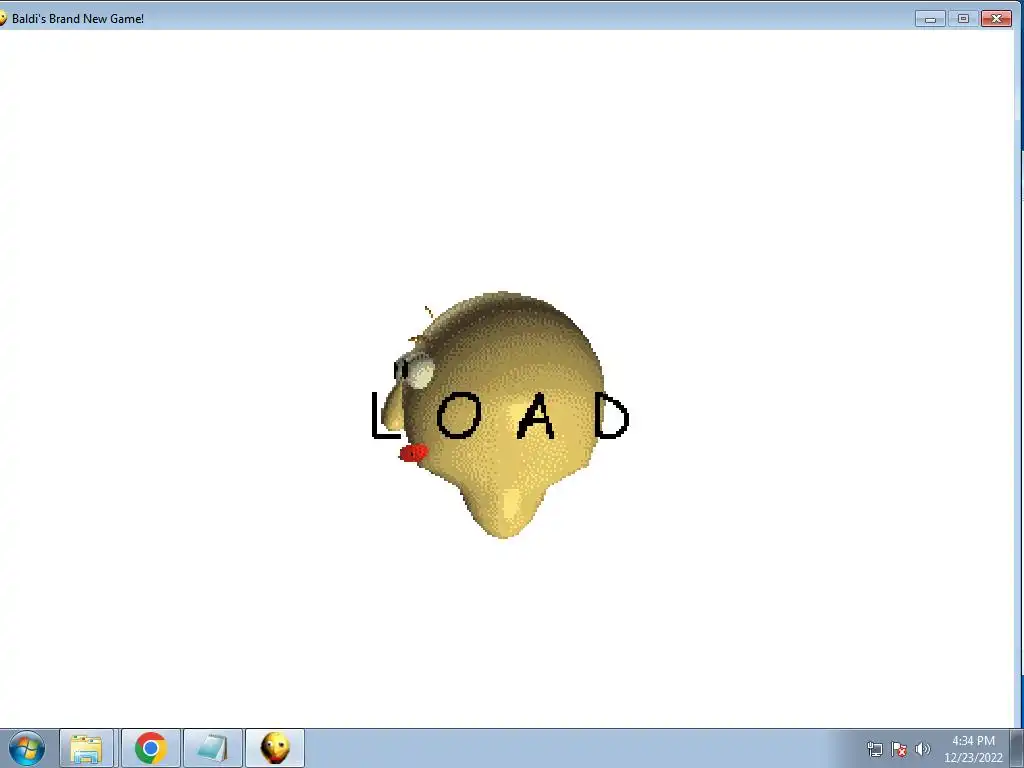Open the Notepad taskbar item

(x=213, y=748)
